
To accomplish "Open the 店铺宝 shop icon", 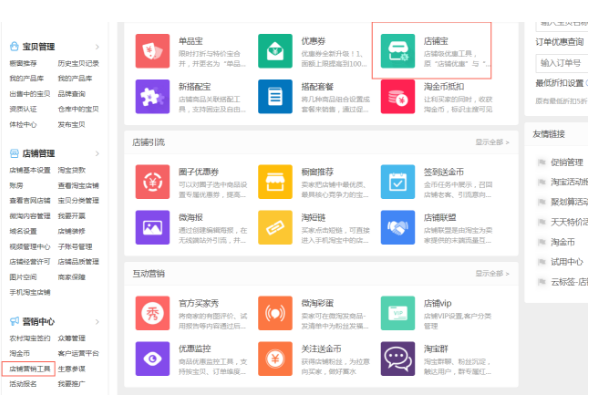I will pyautogui.click(x=398, y=51).
